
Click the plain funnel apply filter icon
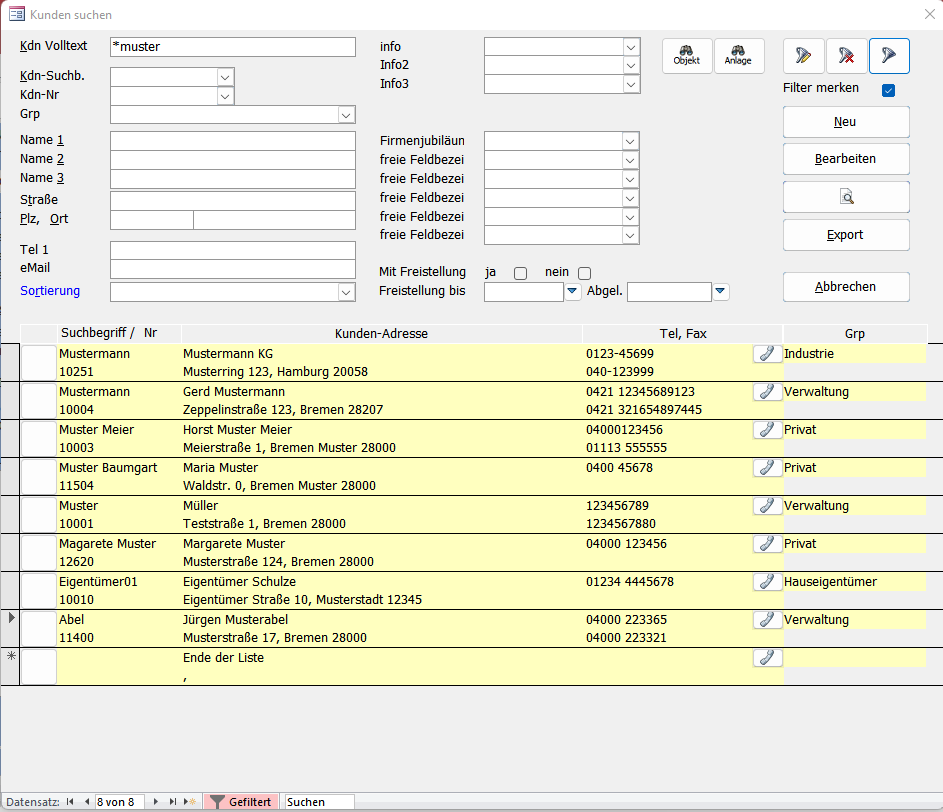click(889, 56)
